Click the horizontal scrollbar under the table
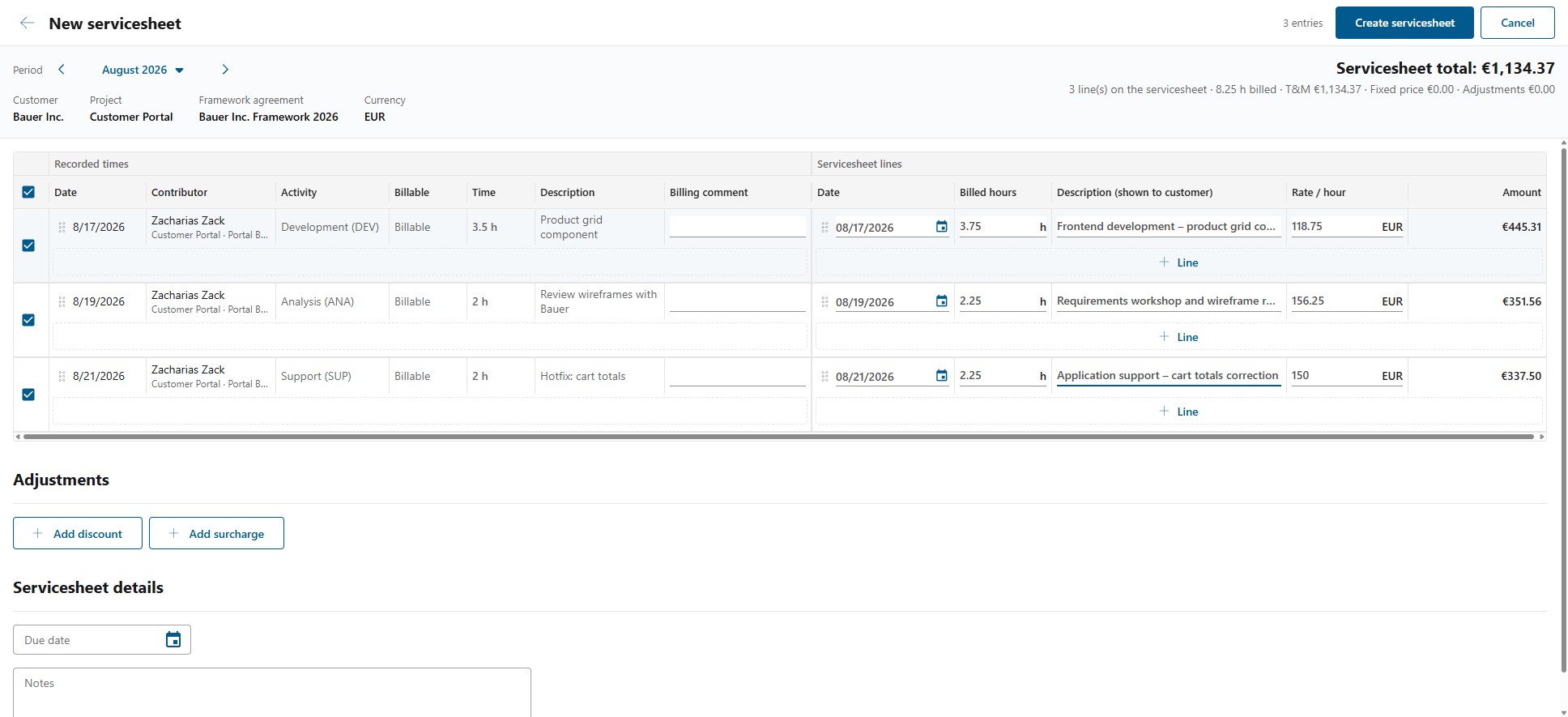 tap(779, 437)
